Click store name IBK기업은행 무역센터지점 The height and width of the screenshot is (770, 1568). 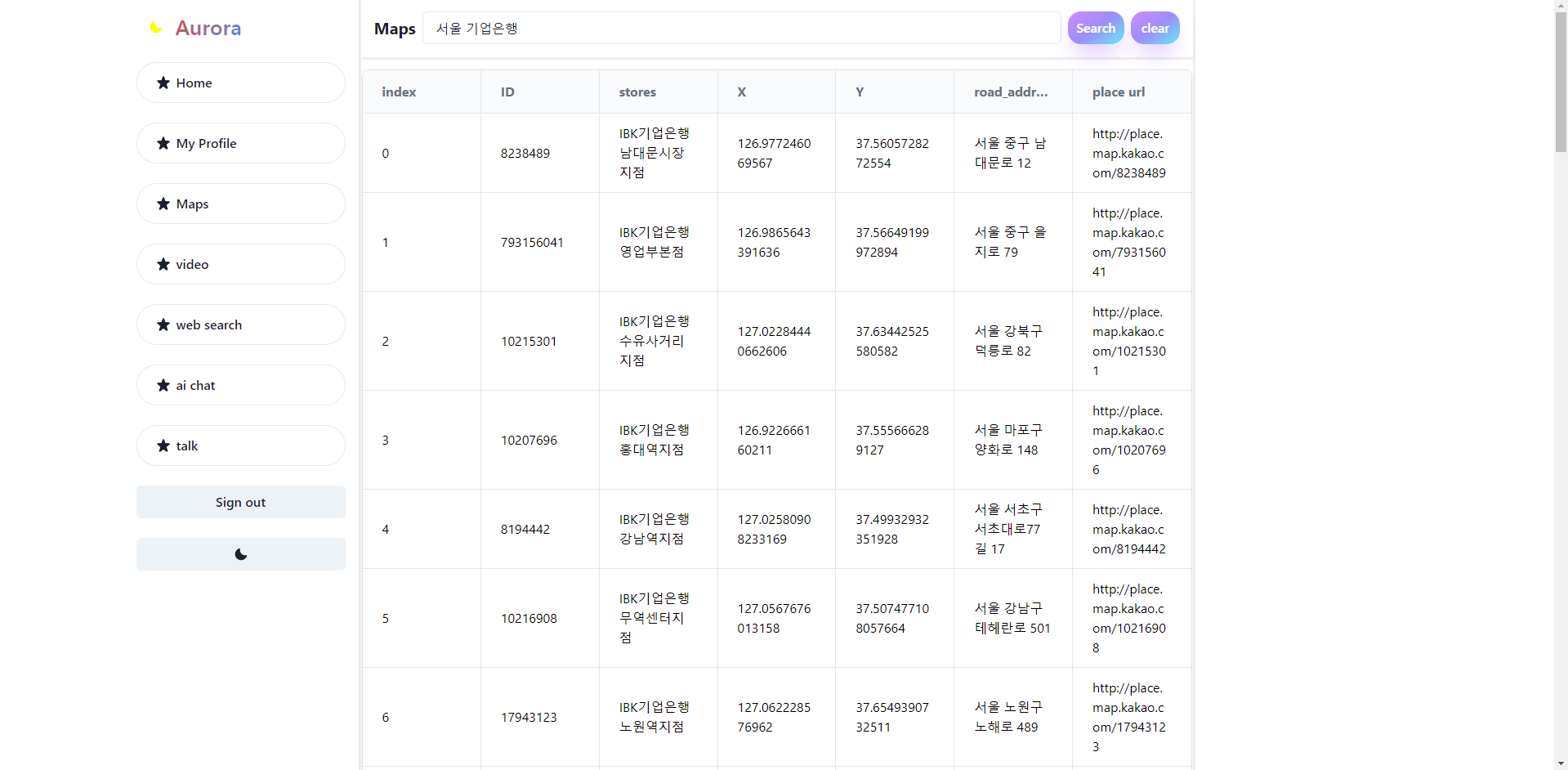654,618
